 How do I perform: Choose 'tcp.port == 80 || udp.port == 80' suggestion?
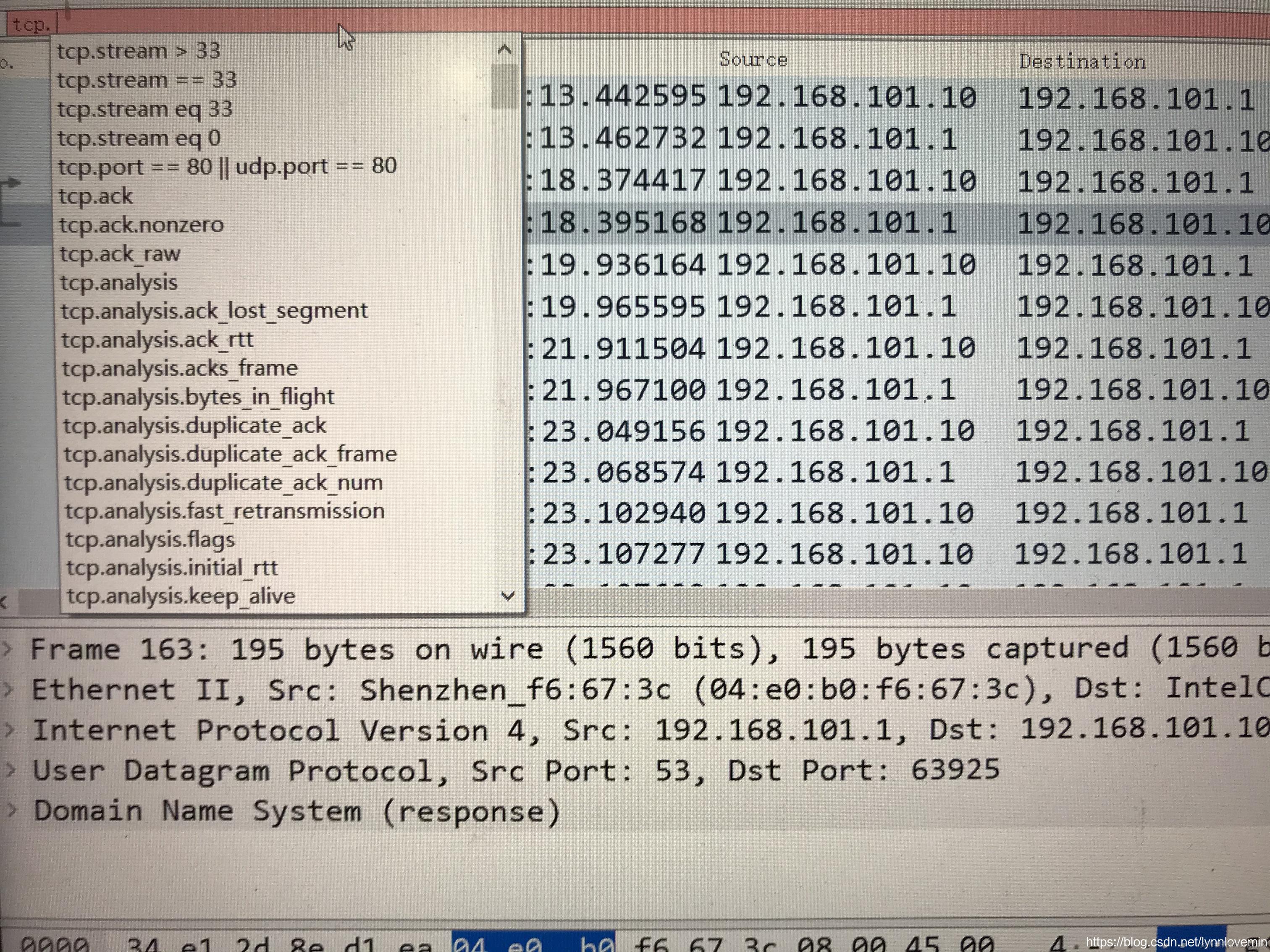coord(227,167)
